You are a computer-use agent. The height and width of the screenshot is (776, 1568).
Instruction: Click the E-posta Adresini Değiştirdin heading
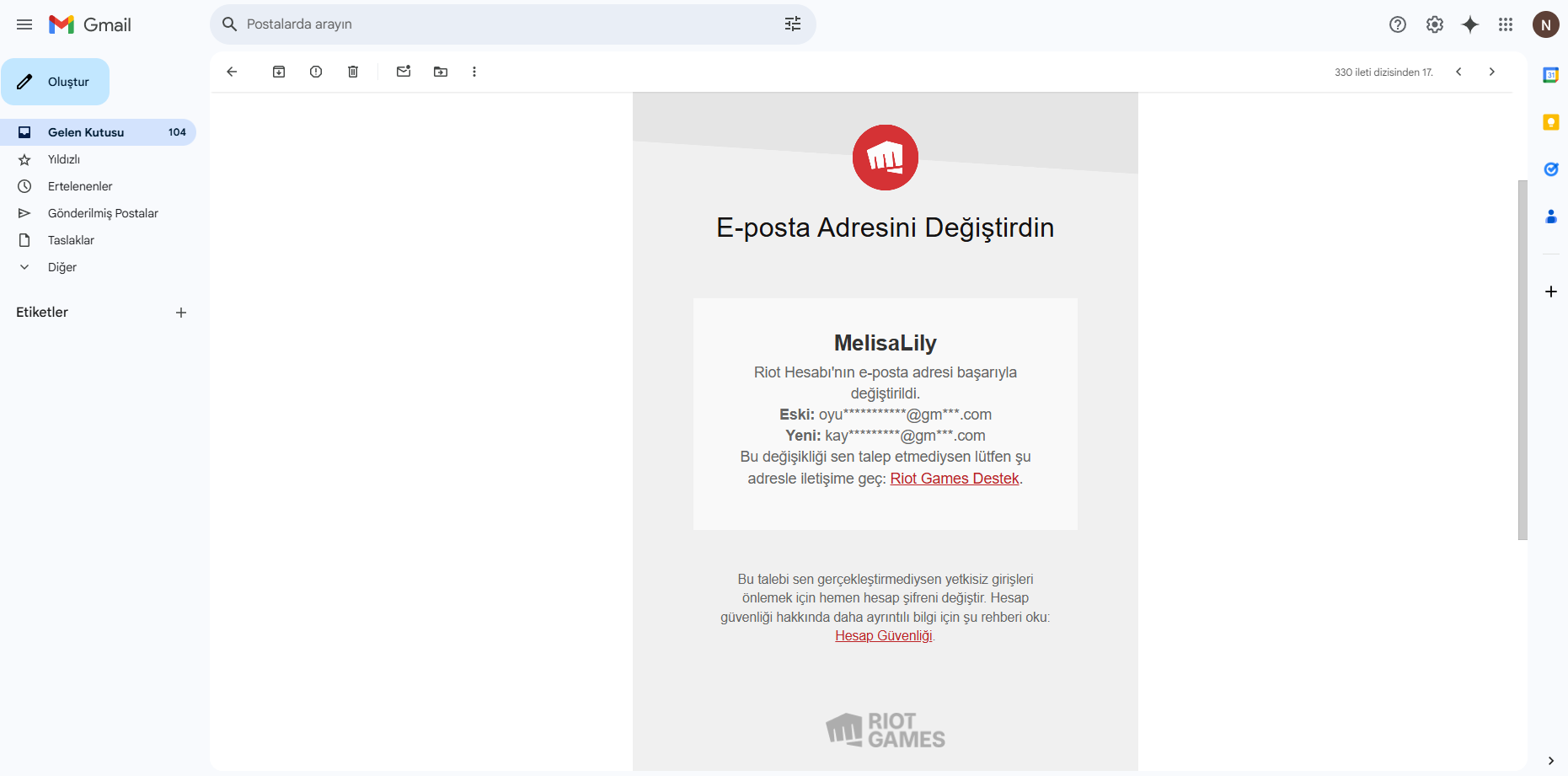(886, 227)
